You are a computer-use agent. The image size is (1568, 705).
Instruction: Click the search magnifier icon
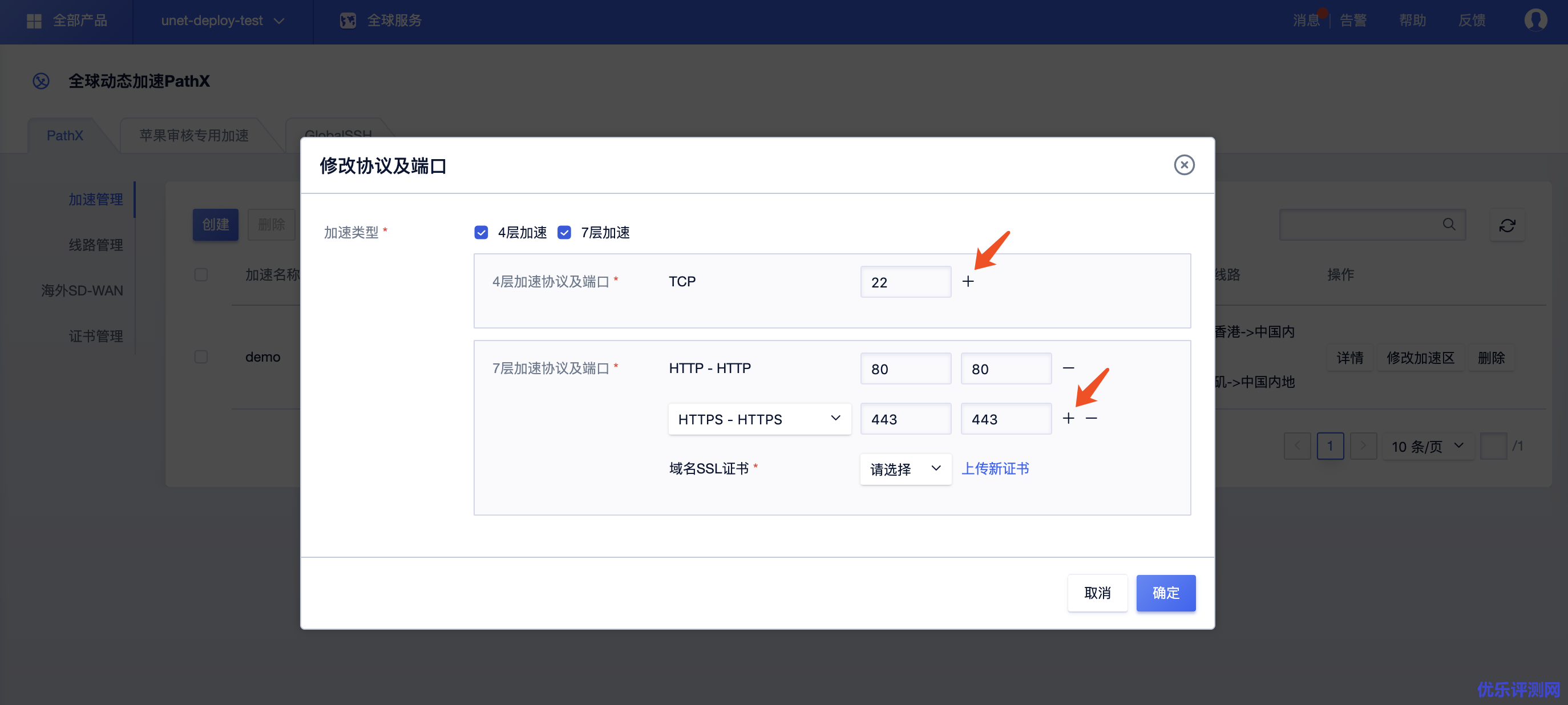coord(1449,225)
